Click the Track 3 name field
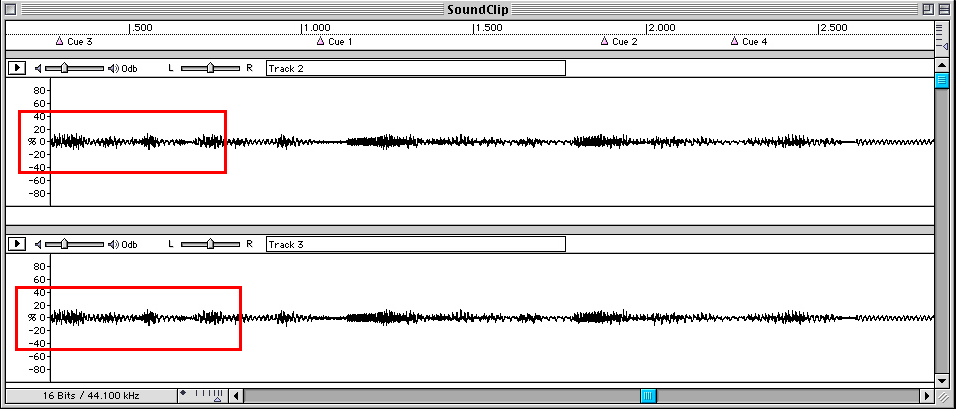The width and height of the screenshot is (956, 409). [x=415, y=244]
